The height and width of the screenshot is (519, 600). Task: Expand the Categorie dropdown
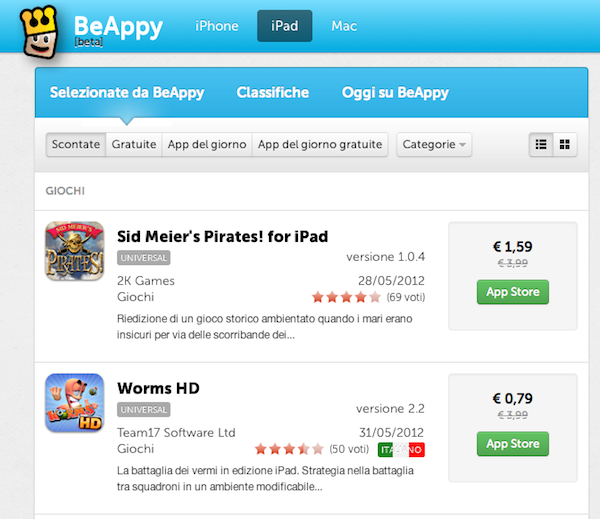[434, 145]
